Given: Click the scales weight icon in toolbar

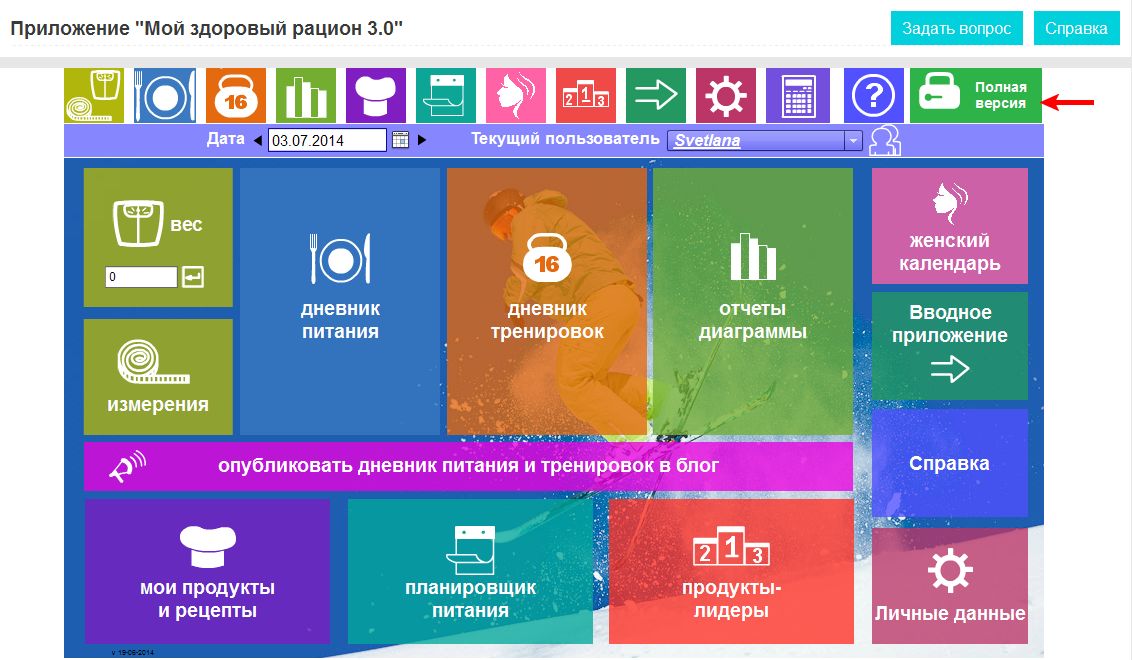Looking at the screenshot, I should pyautogui.click(x=94, y=95).
